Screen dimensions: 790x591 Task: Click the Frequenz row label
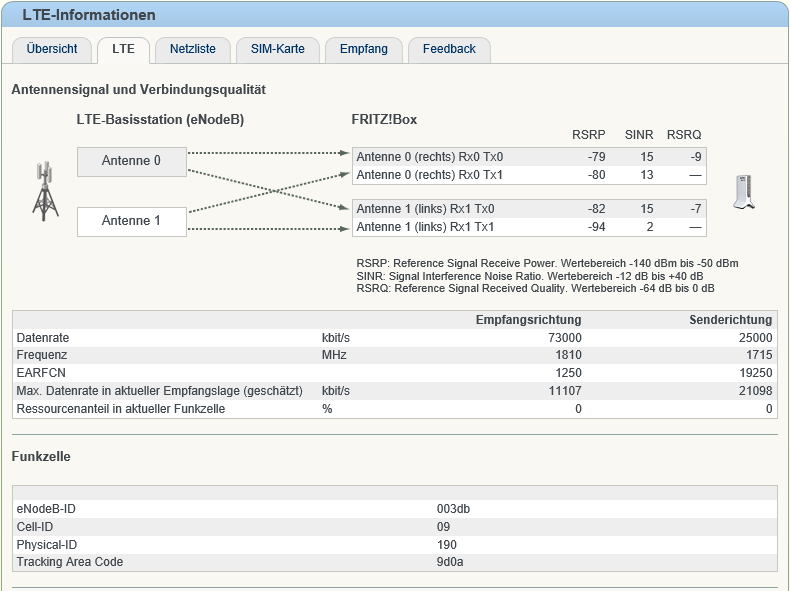41,355
